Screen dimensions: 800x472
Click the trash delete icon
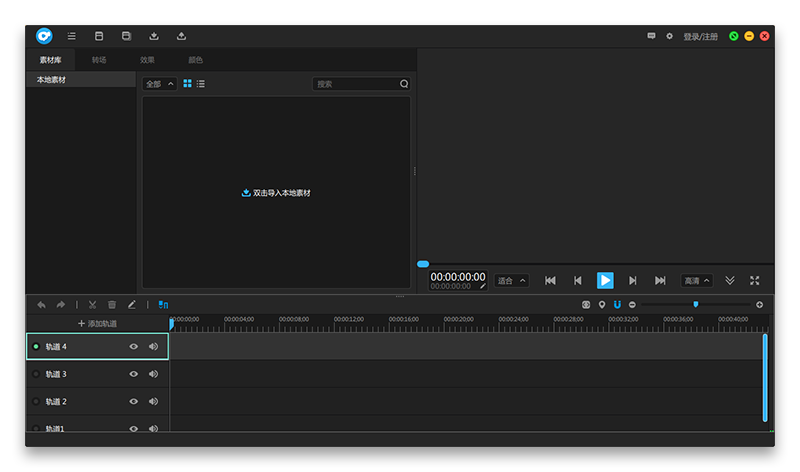[x=112, y=305]
